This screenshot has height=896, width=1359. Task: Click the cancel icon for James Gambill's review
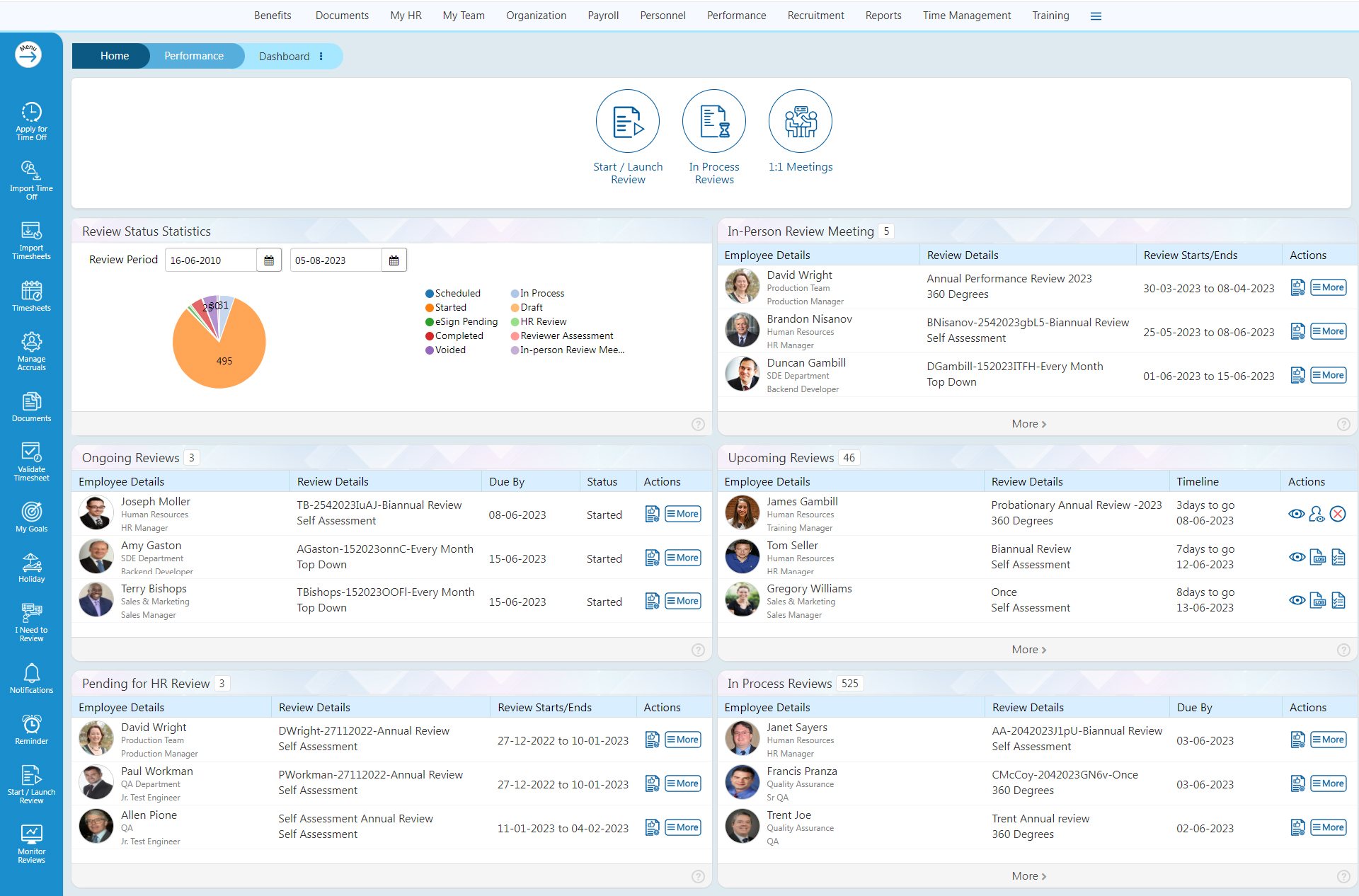(x=1337, y=514)
